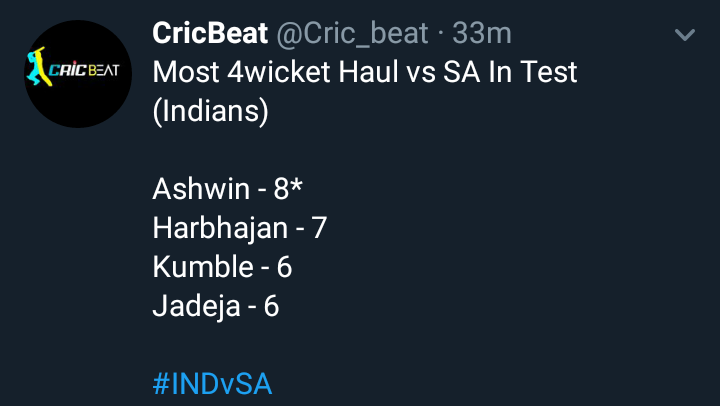The image size is (720, 406).
Task: Click the batsman figure in CricBeat logo
Action: 37,67
